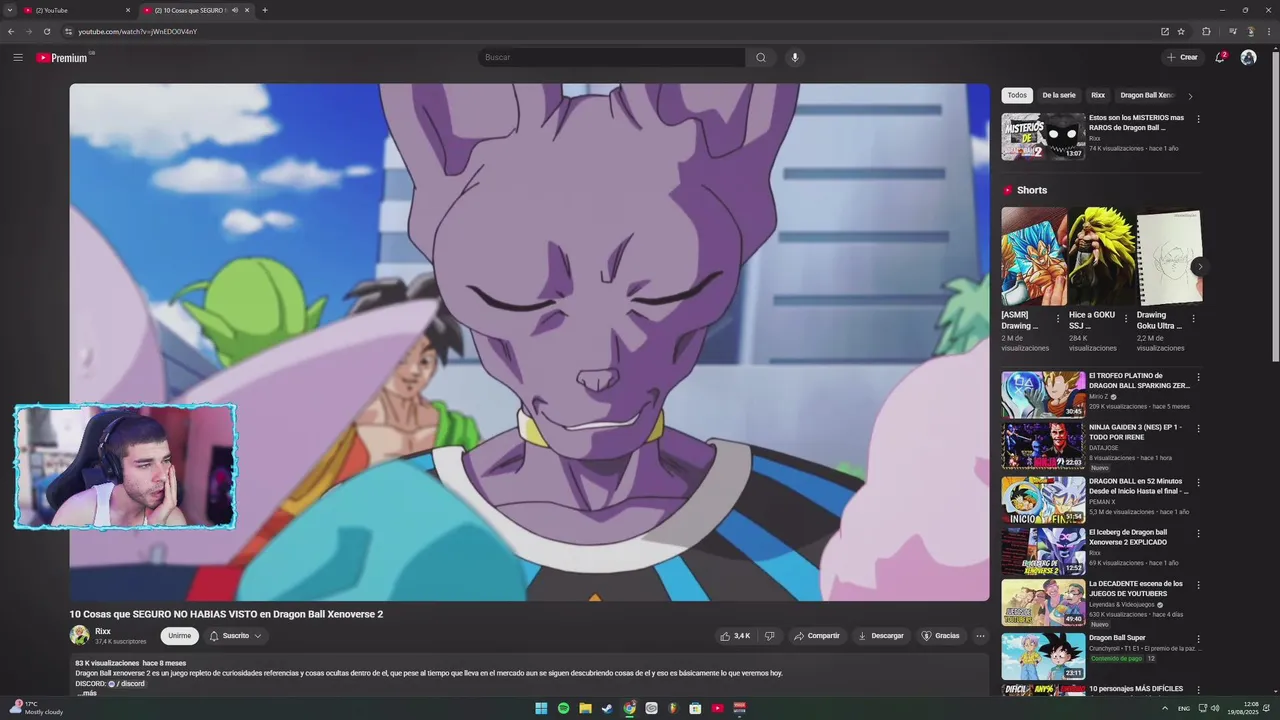Open options for Dragon Ball Super video
The width and height of the screenshot is (1280, 720).
click(1198, 639)
